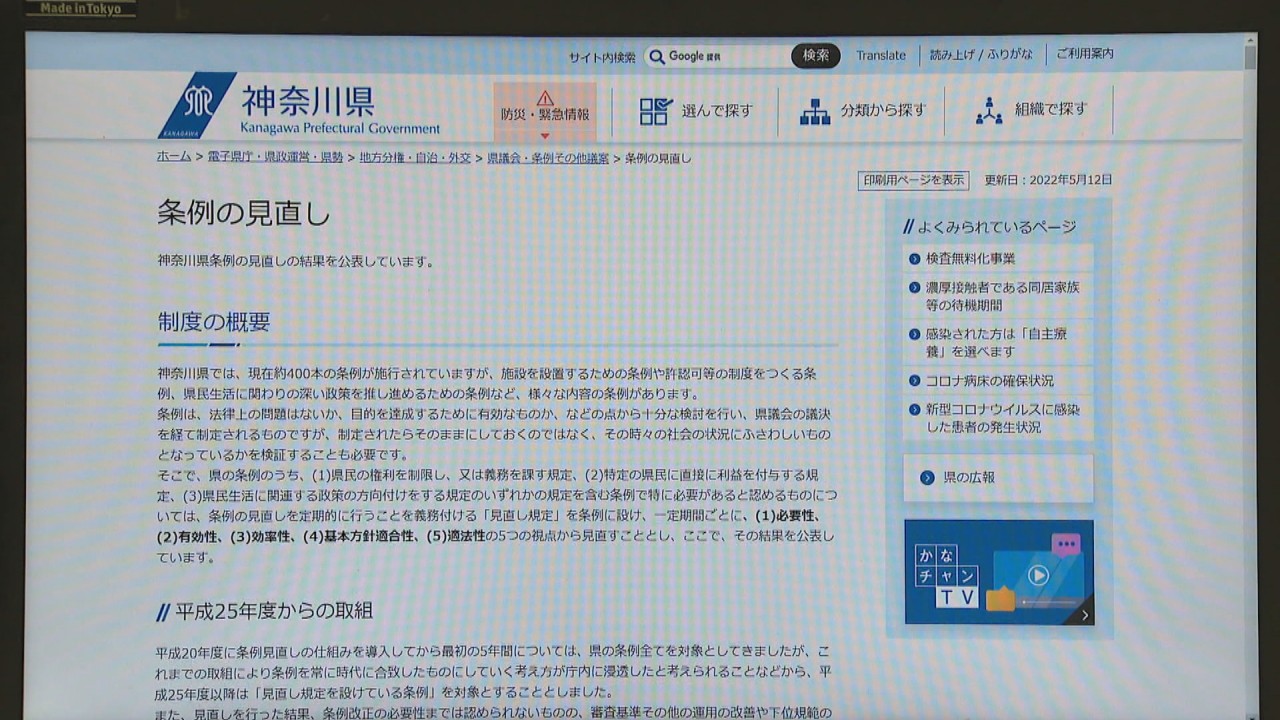Open コロナ病床の確保状況 link
1280x720 pixels.
[x=989, y=381]
